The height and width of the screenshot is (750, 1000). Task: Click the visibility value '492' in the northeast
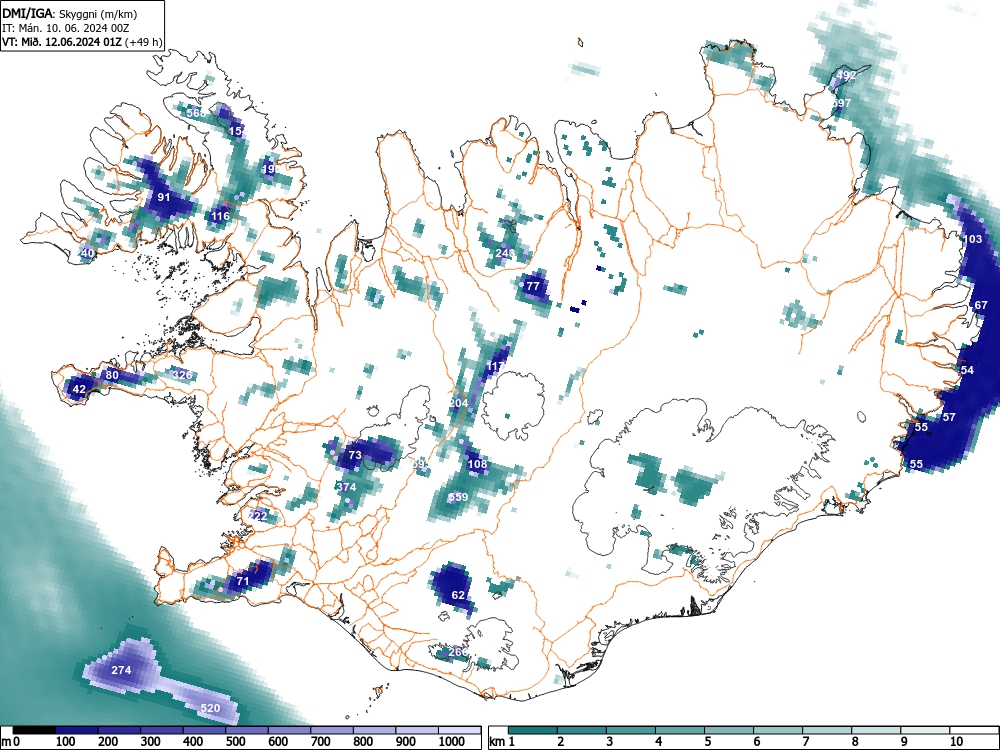point(846,75)
